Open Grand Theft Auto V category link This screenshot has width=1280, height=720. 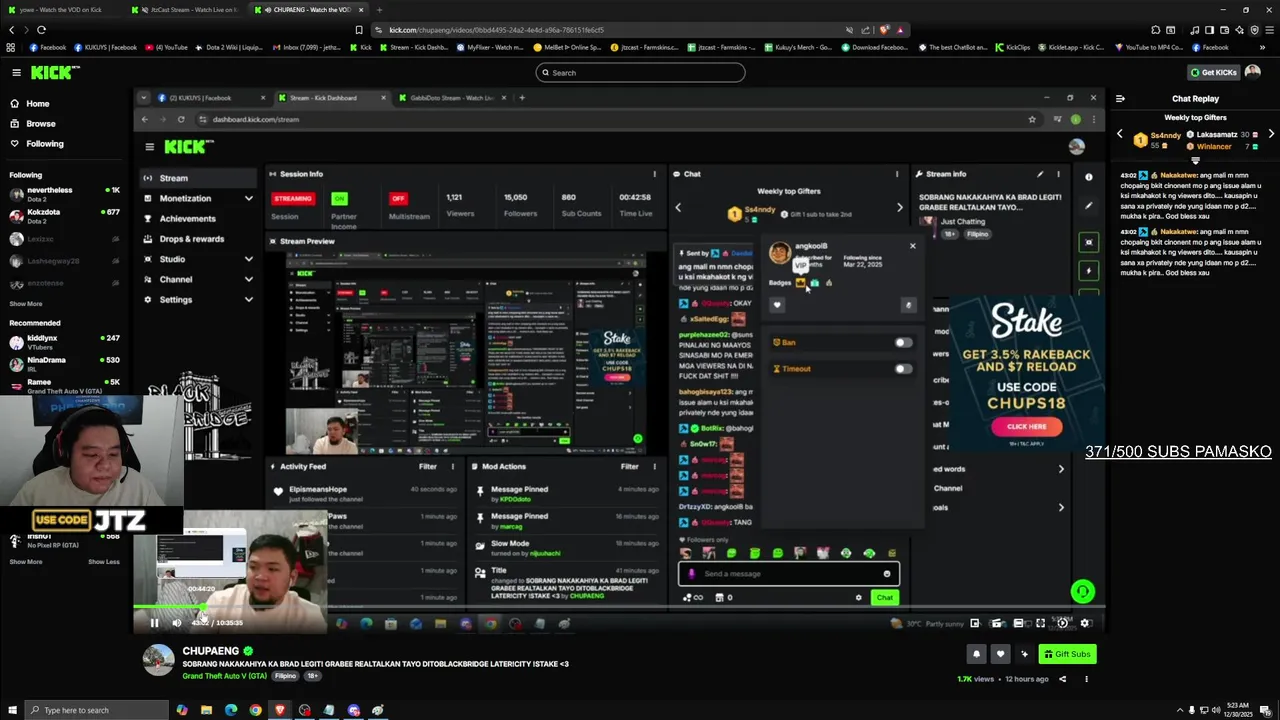pos(225,676)
